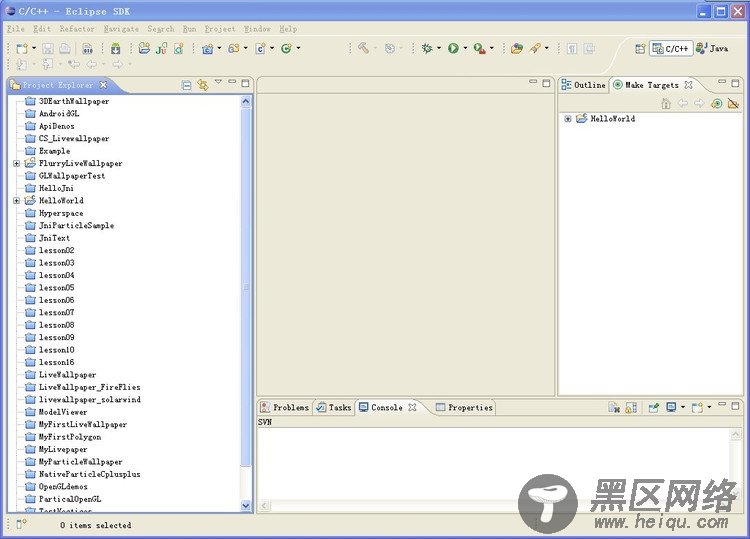The height and width of the screenshot is (539, 750).
Task: Close the Console view tab
Action: (412, 407)
